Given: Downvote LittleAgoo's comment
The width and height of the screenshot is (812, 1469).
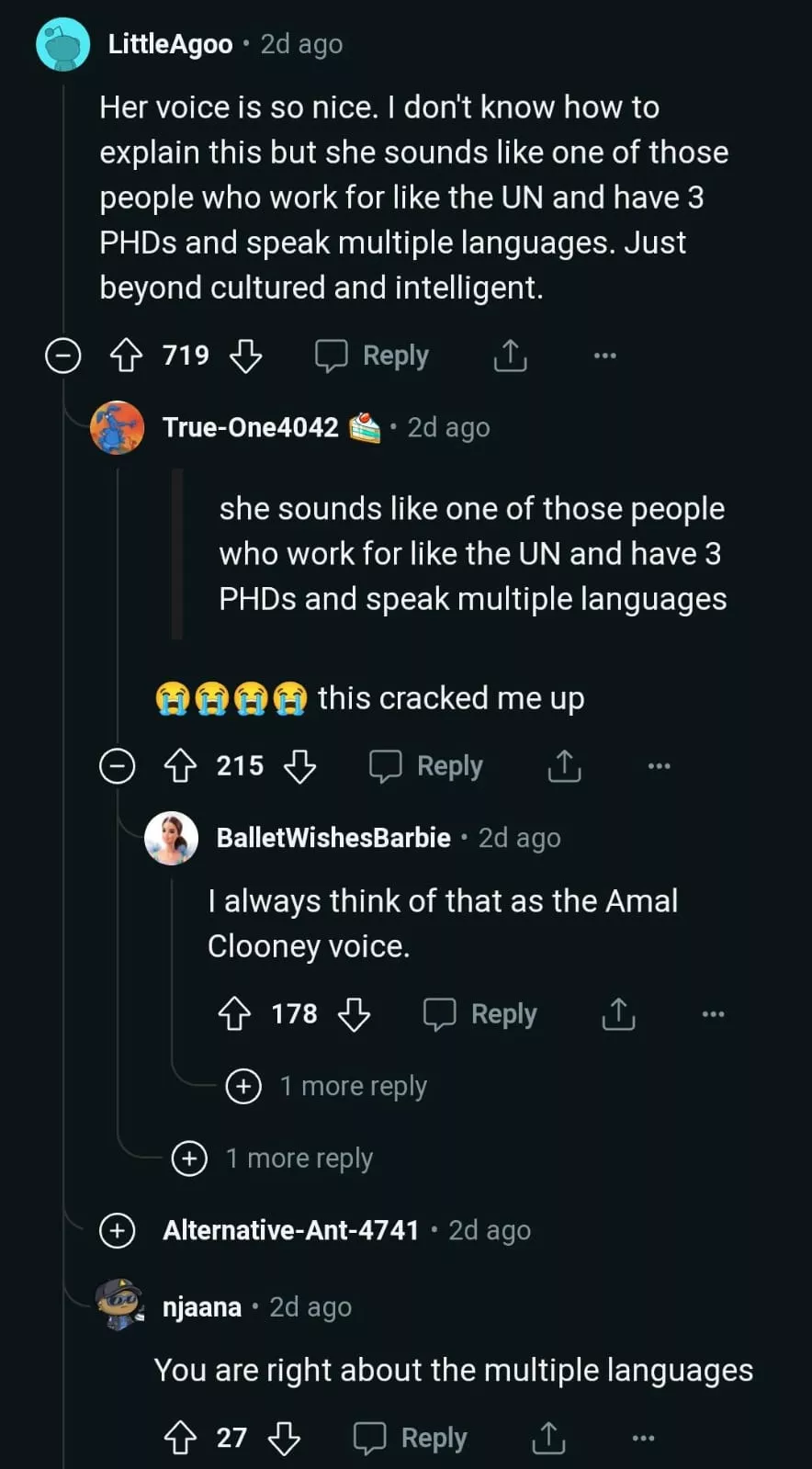Looking at the screenshot, I should (x=245, y=356).
